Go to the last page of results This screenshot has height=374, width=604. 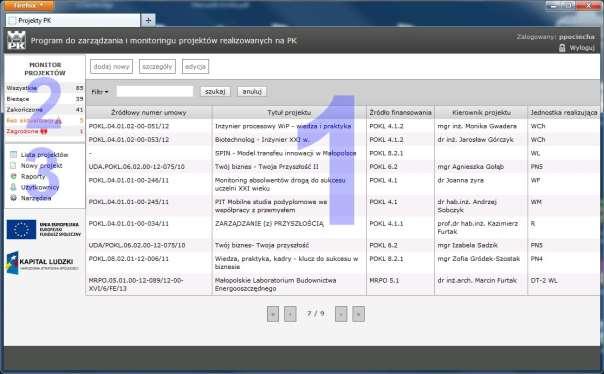click(x=358, y=314)
